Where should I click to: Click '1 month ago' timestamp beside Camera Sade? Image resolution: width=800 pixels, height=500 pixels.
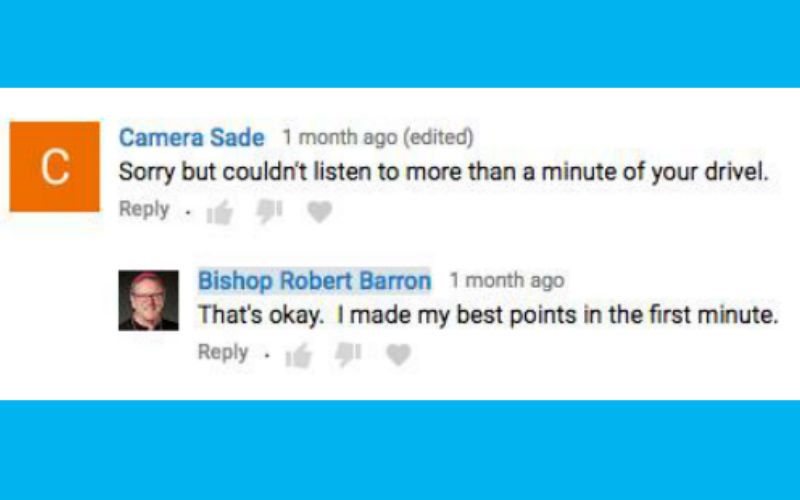point(338,137)
